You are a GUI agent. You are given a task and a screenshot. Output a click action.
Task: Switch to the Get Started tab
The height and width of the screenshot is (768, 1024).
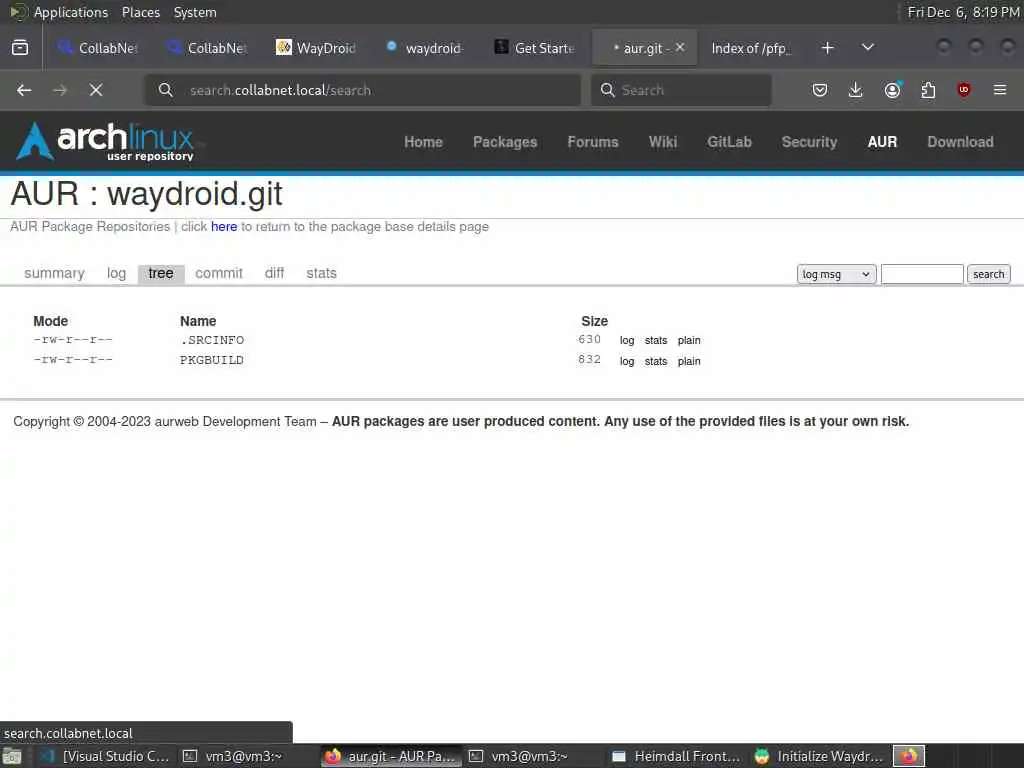click(x=534, y=48)
